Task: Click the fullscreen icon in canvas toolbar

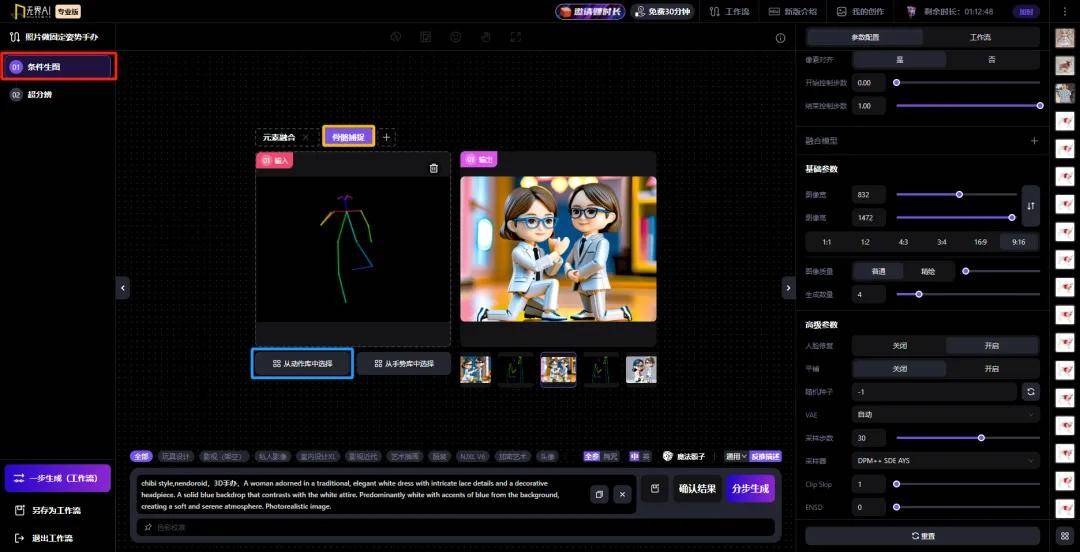Action: click(x=516, y=37)
